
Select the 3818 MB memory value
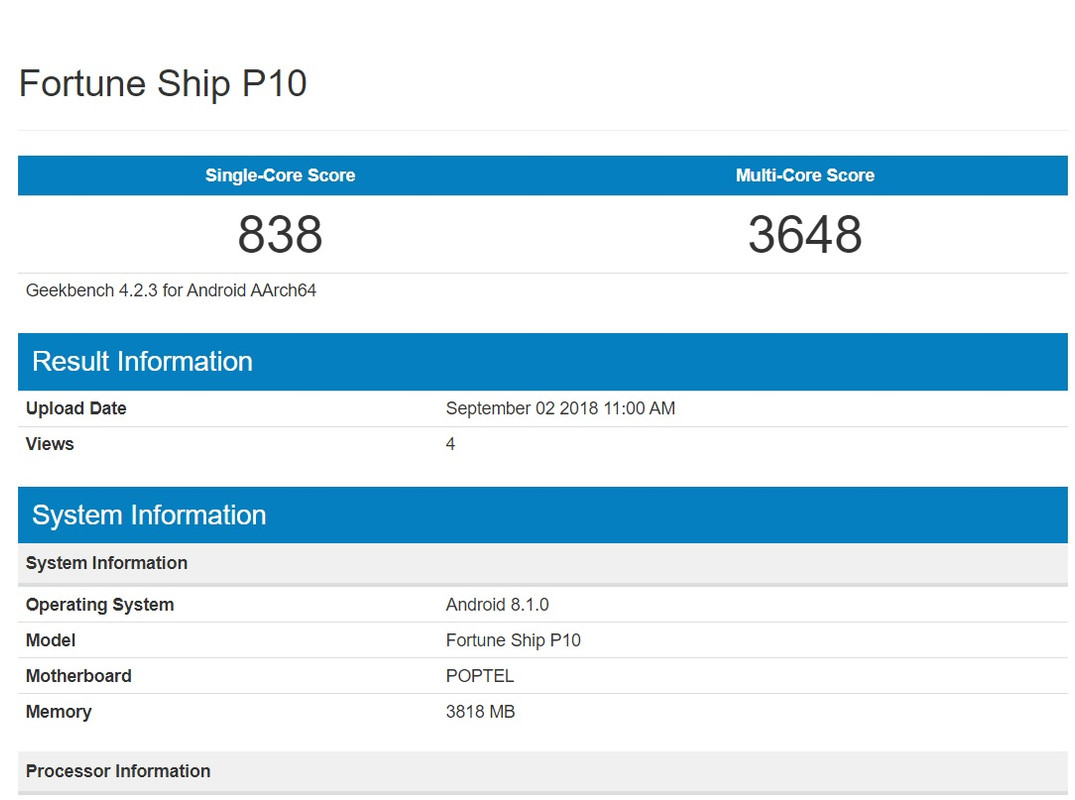[480, 711]
